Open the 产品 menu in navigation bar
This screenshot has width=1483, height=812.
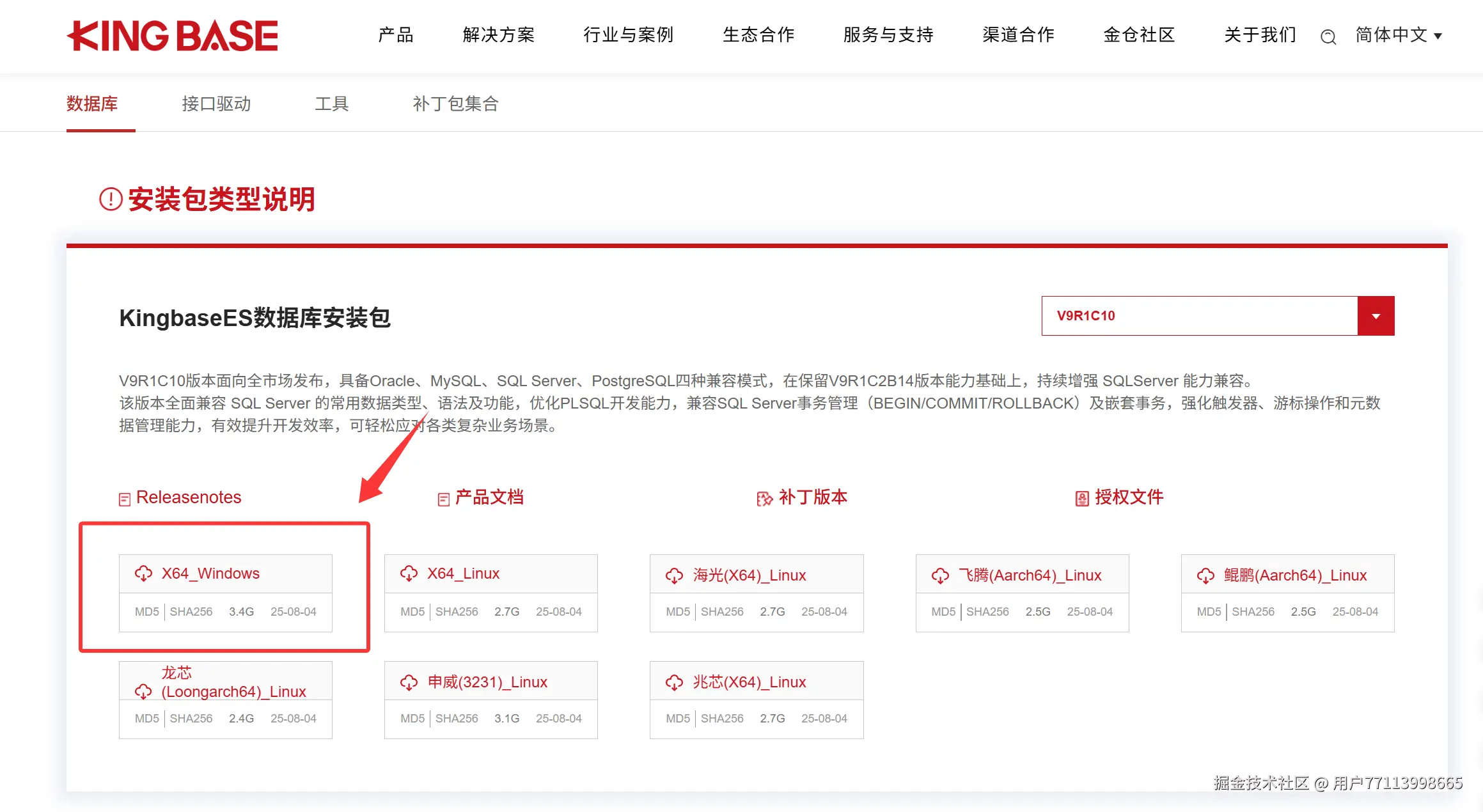click(396, 35)
